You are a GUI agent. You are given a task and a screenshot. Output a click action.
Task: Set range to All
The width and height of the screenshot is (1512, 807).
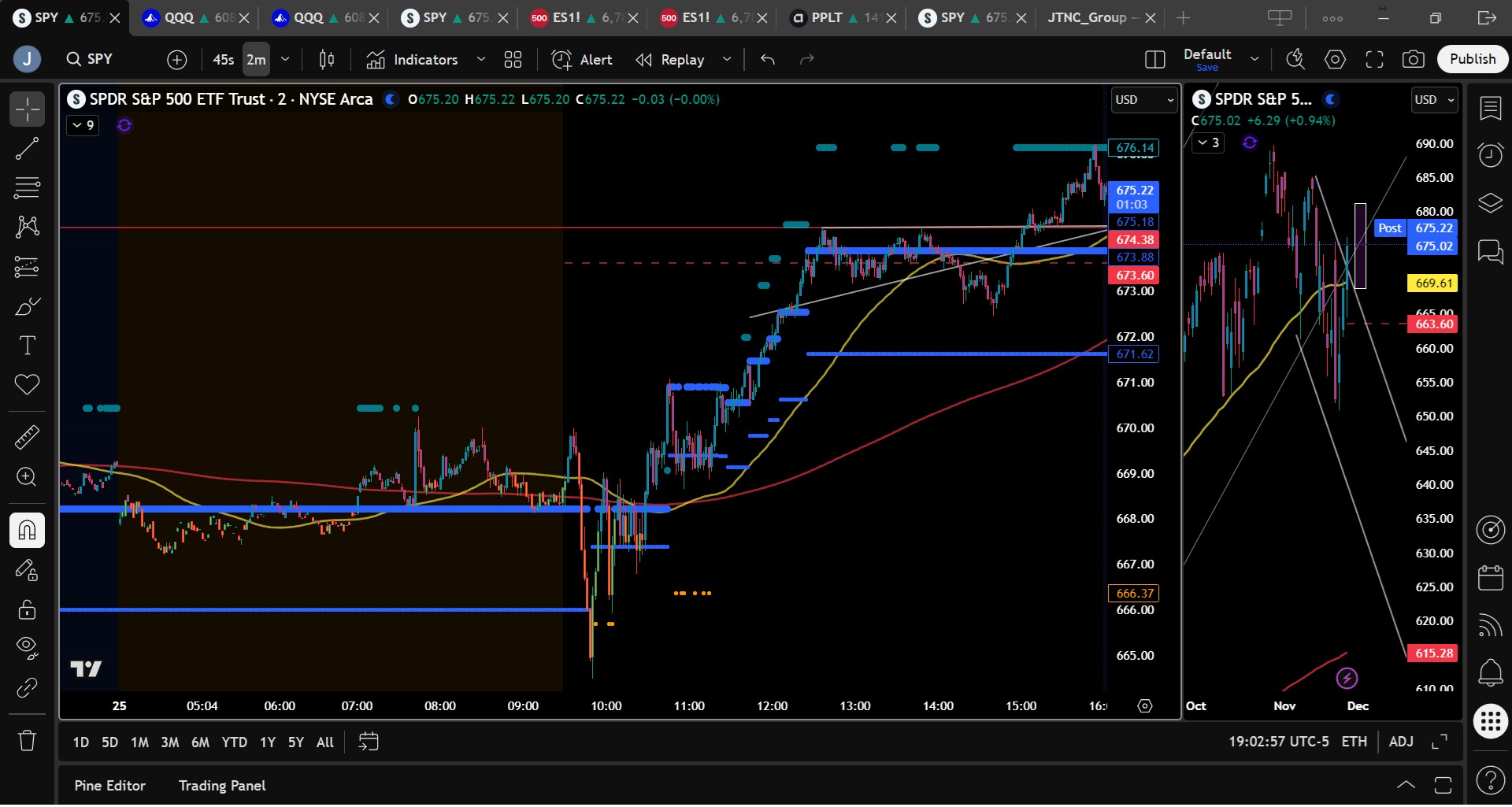tap(325, 742)
